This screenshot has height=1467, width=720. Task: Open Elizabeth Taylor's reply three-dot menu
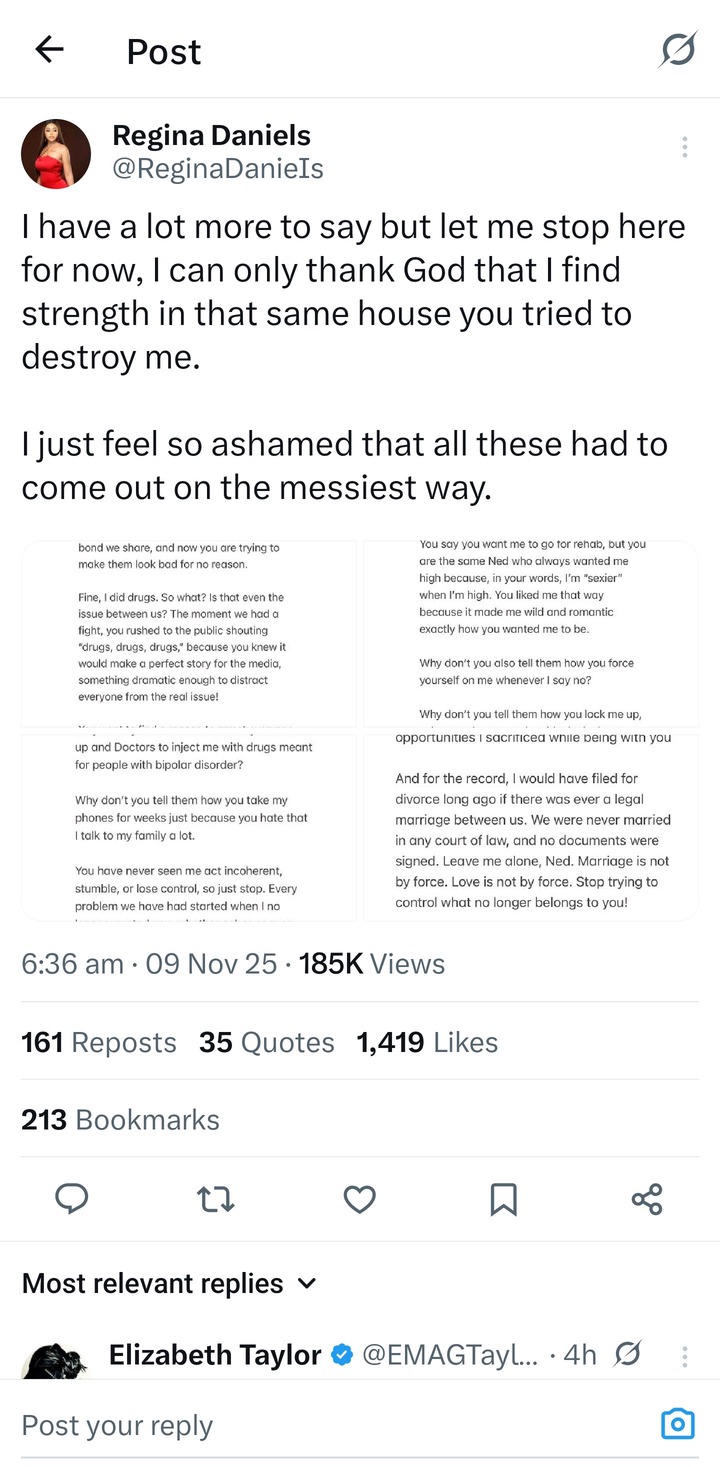685,1356
